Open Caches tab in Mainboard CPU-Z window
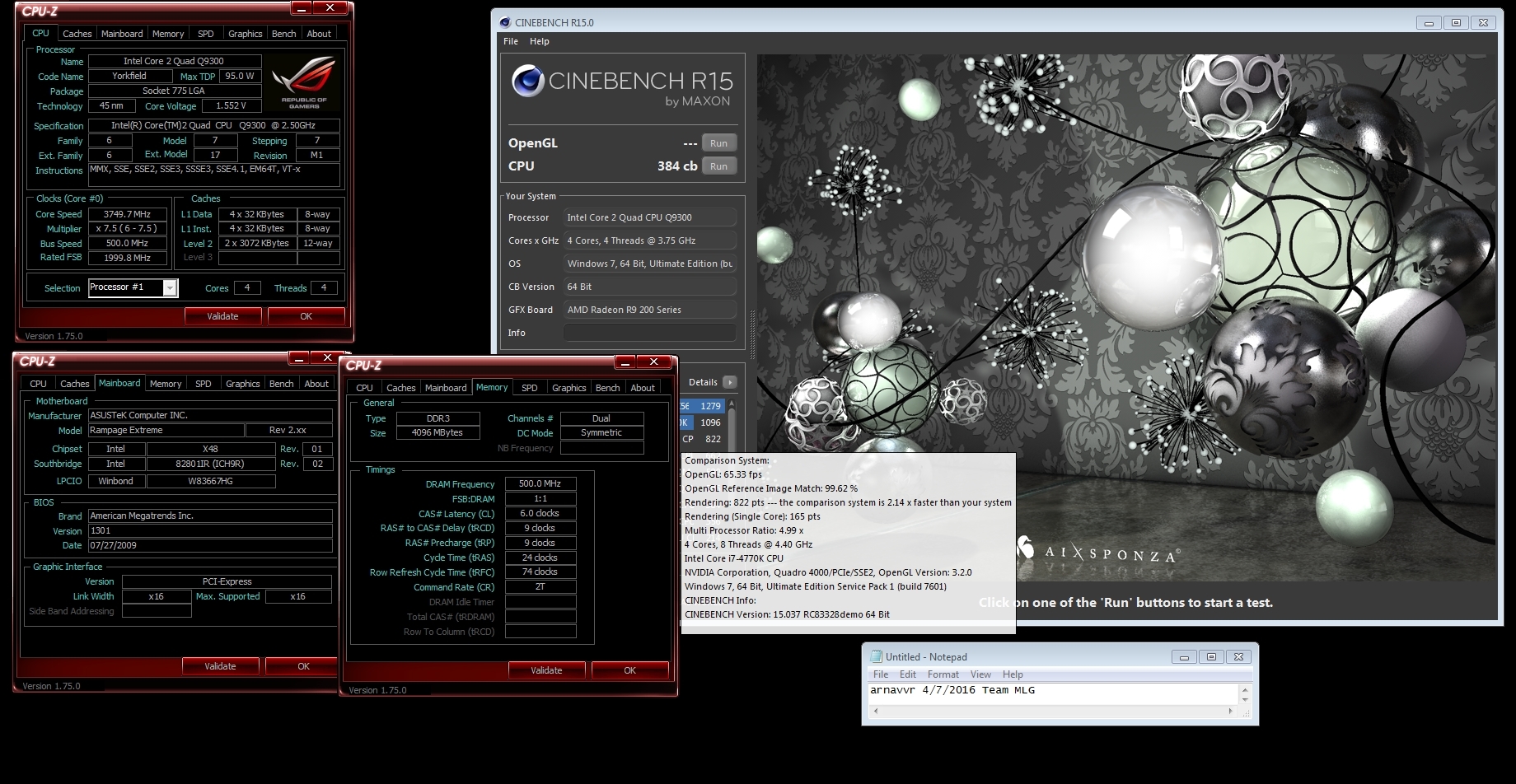The height and width of the screenshot is (784, 1516). pyautogui.click(x=74, y=384)
